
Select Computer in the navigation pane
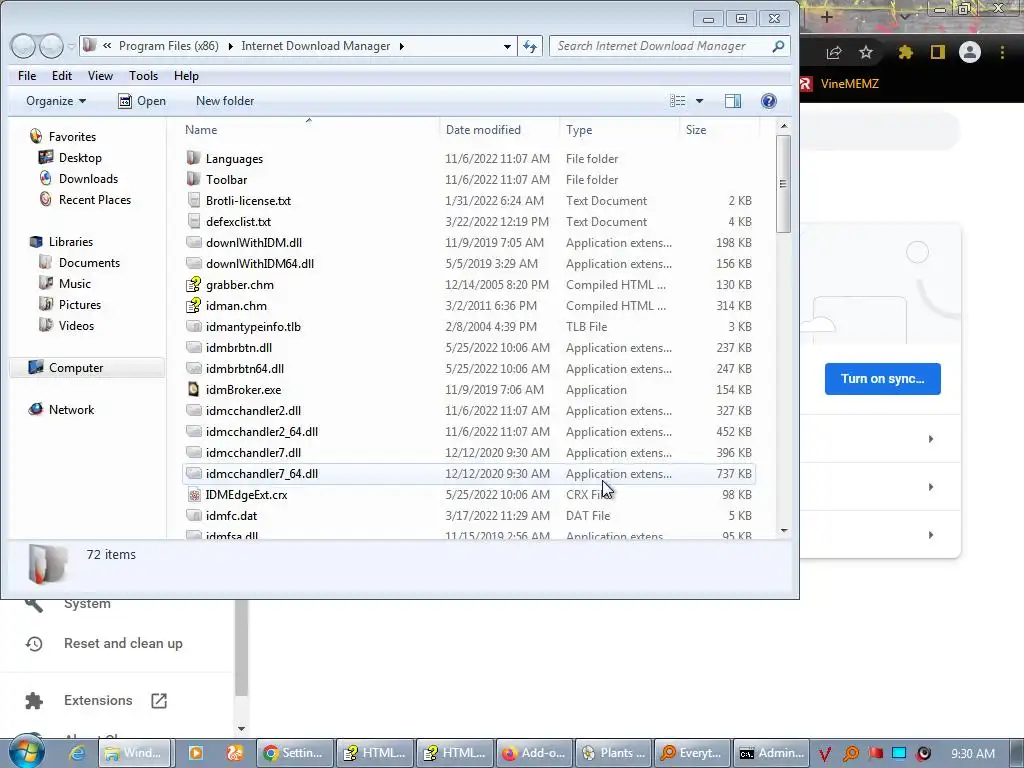point(87,368)
